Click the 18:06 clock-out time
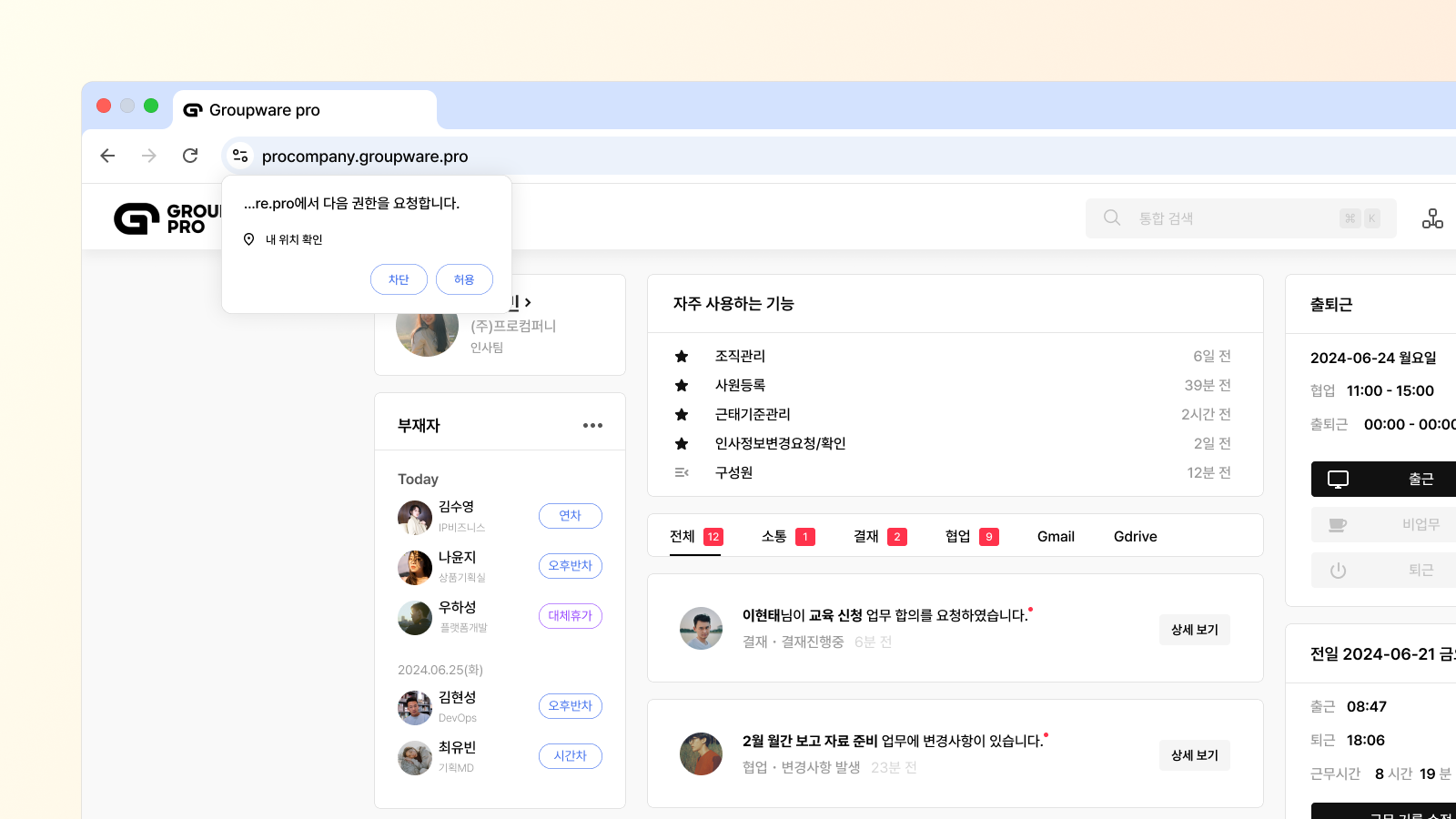This screenshot has height=819, width=1456. click(x=1366, y=740)
